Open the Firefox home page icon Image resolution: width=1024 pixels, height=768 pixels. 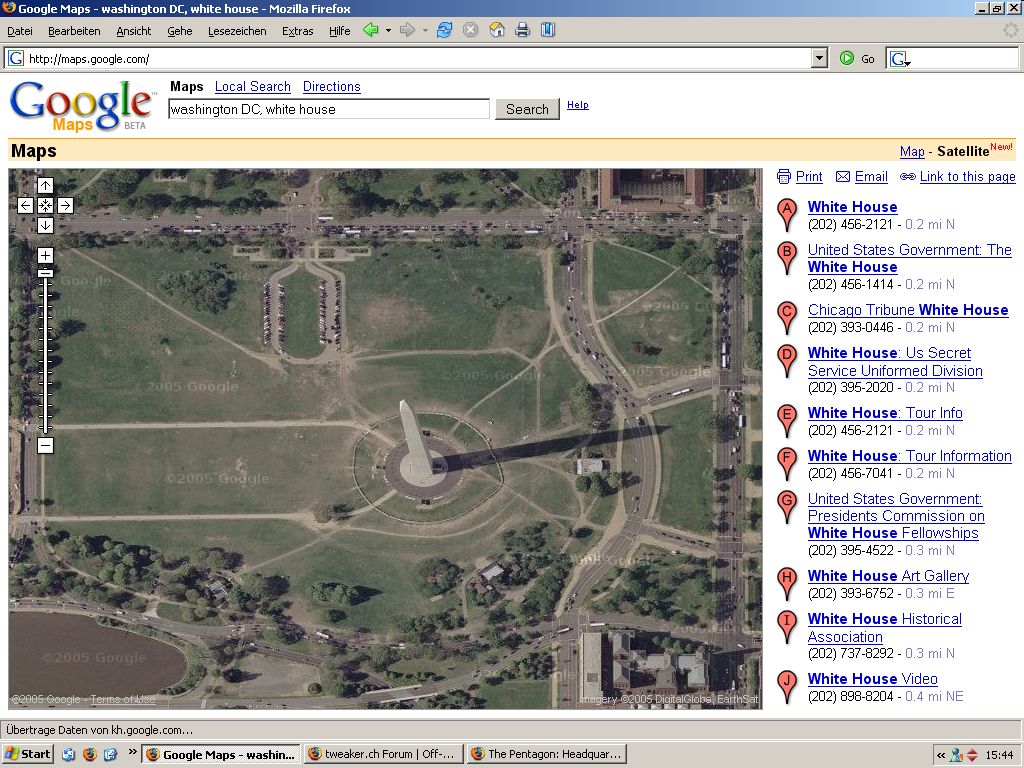[x=497, y=30]
